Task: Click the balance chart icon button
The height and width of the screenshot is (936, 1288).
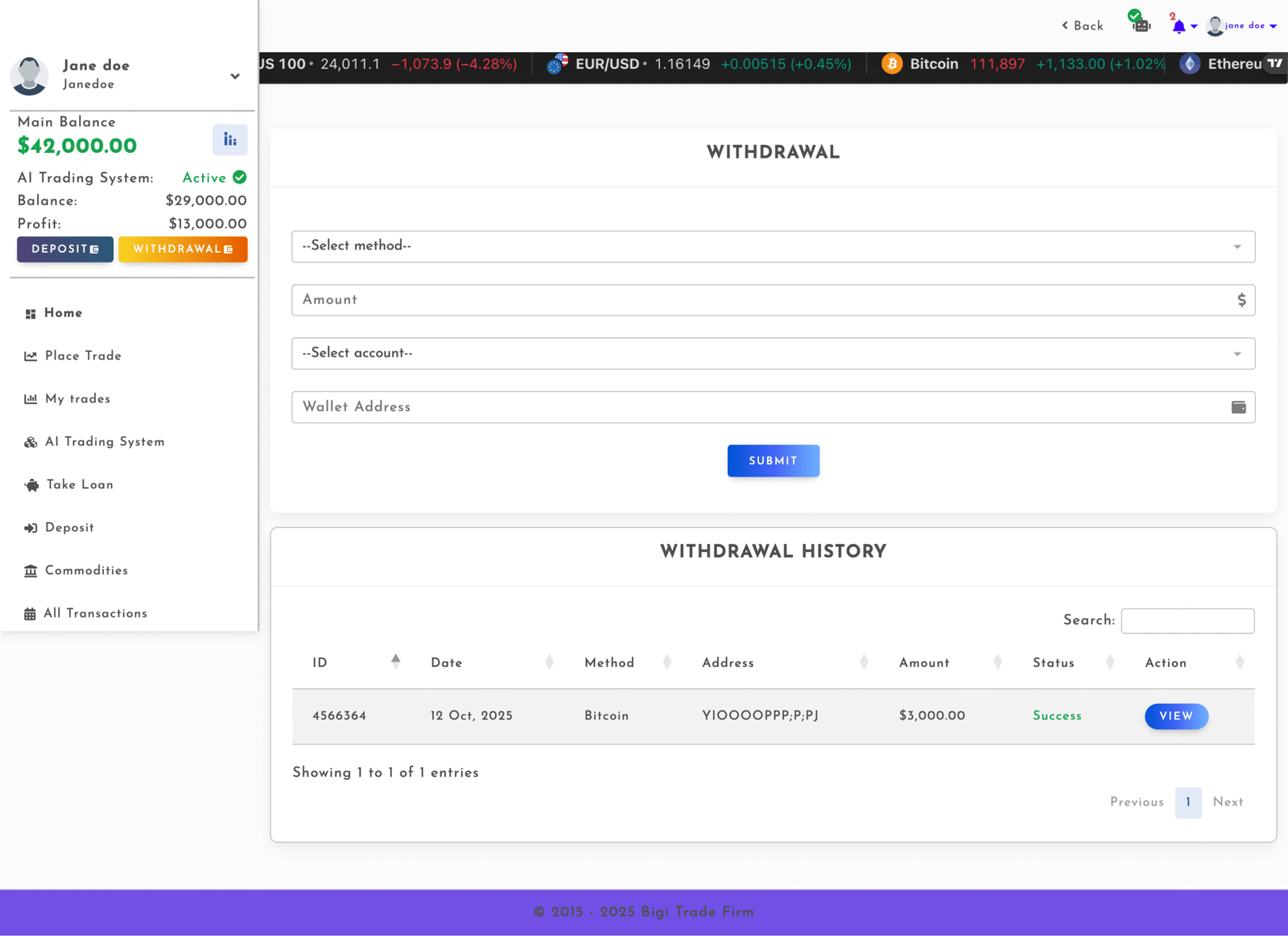Action: click(230, 140)
